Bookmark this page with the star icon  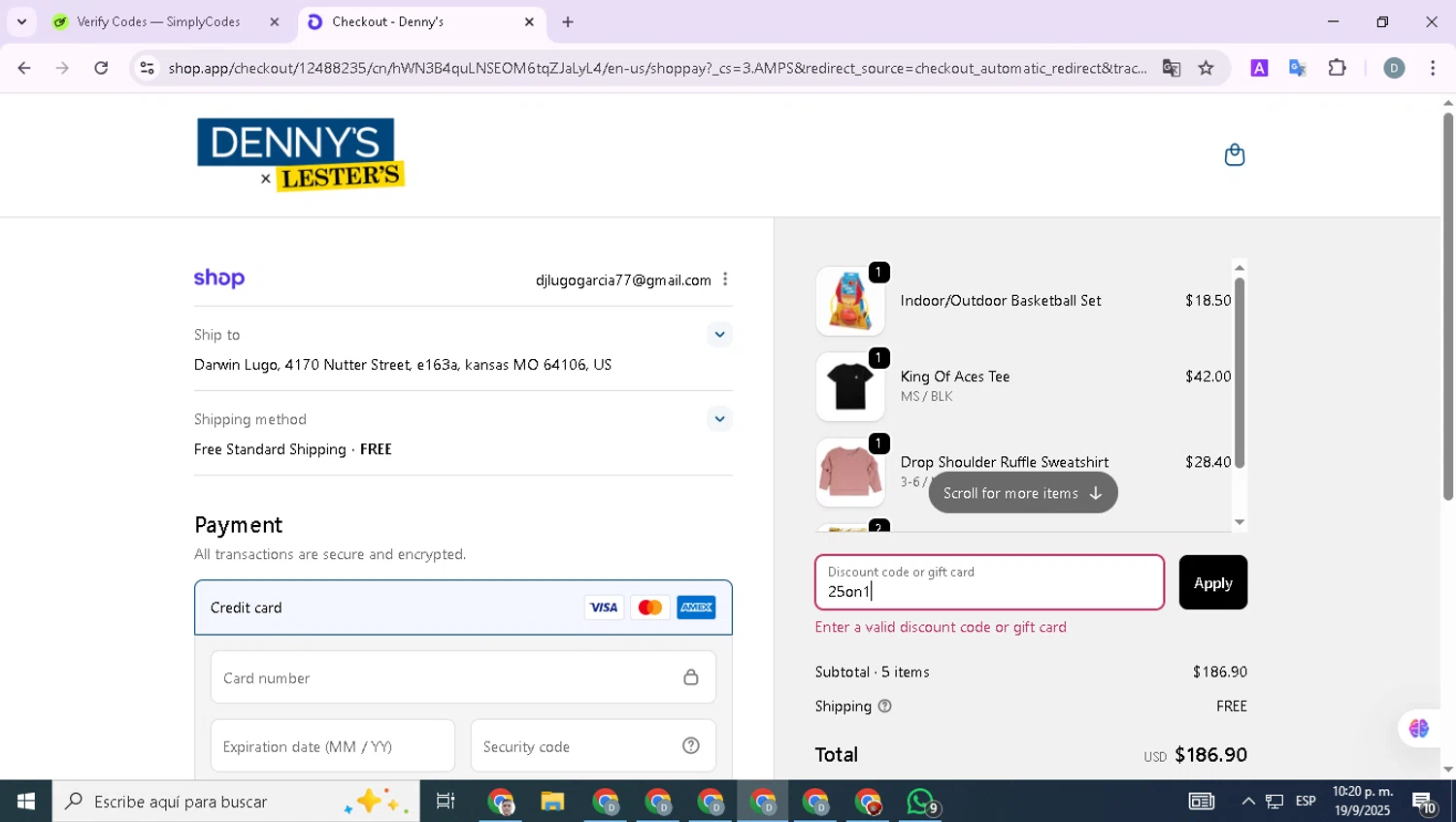pos(1206,68)
